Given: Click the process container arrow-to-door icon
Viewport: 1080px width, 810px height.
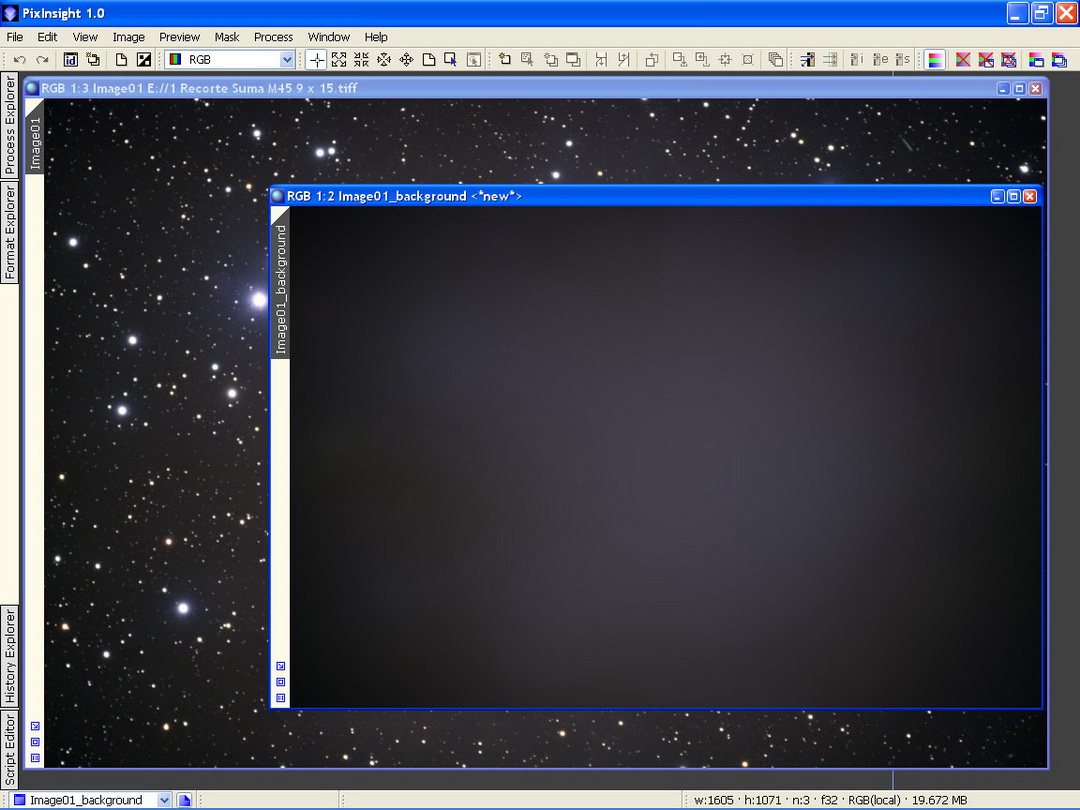Looking at the screenshot, I should coord(807,60).
